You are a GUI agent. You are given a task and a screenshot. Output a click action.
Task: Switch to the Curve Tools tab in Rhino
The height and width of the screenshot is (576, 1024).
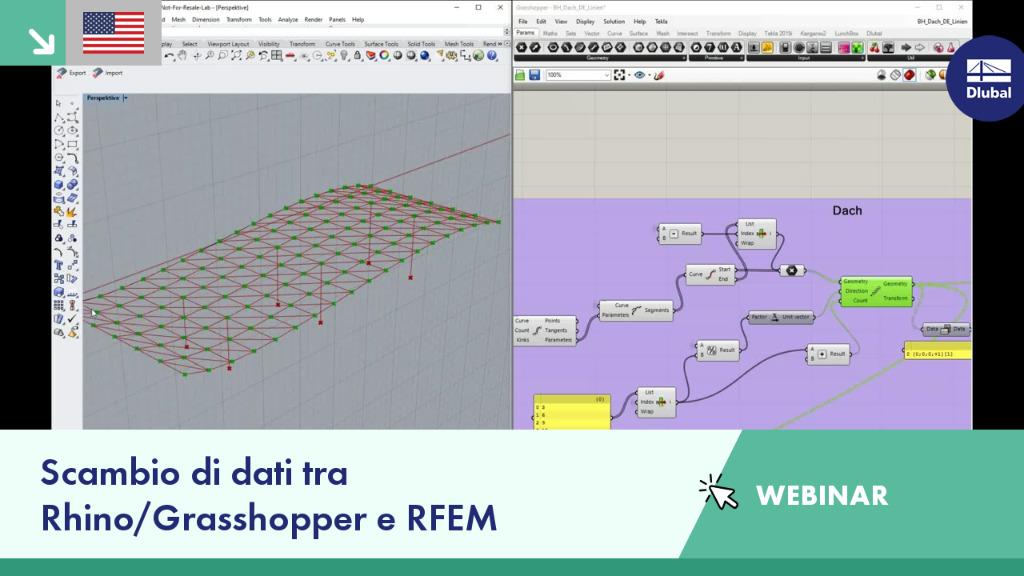point(340,44)
